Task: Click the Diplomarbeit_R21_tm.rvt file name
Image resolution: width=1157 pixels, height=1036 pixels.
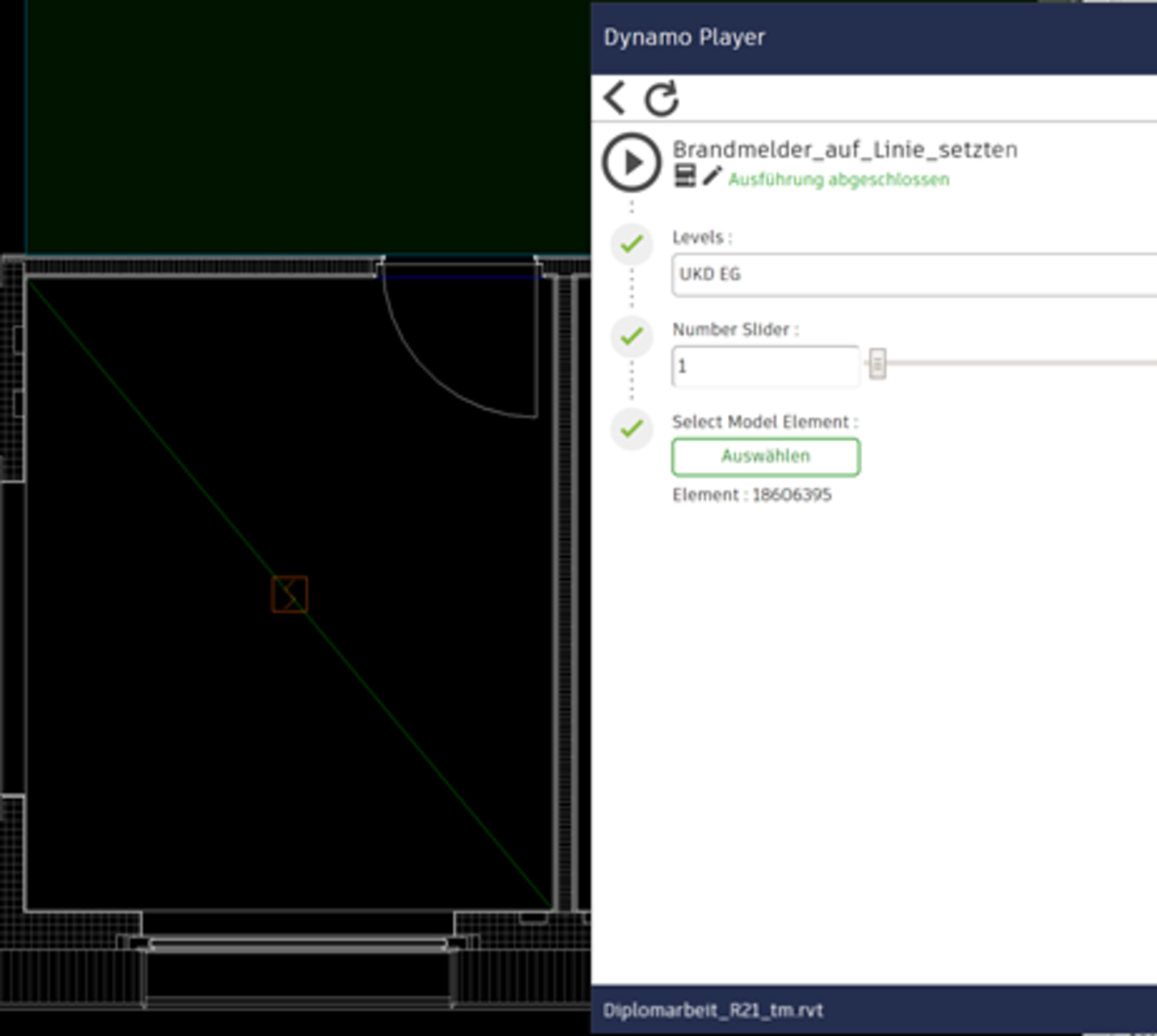Action: [x=713, y=1010]
